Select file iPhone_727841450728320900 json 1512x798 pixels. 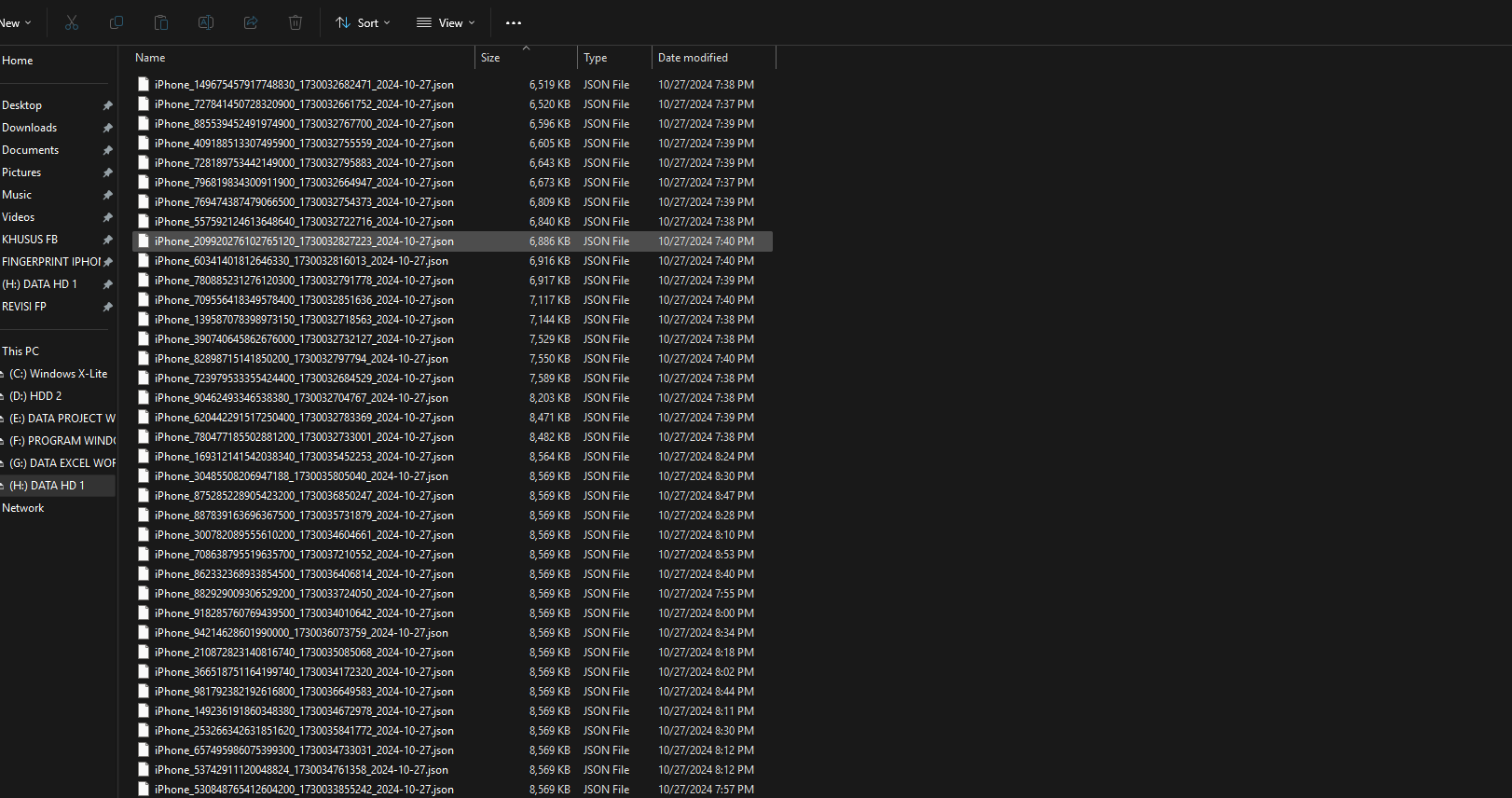304,104
